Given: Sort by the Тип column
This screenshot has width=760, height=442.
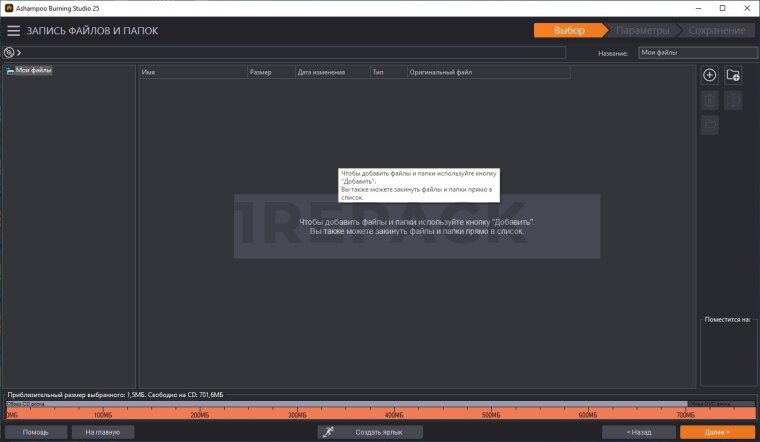Looking at the screenshot, I should tap(389, 72).
